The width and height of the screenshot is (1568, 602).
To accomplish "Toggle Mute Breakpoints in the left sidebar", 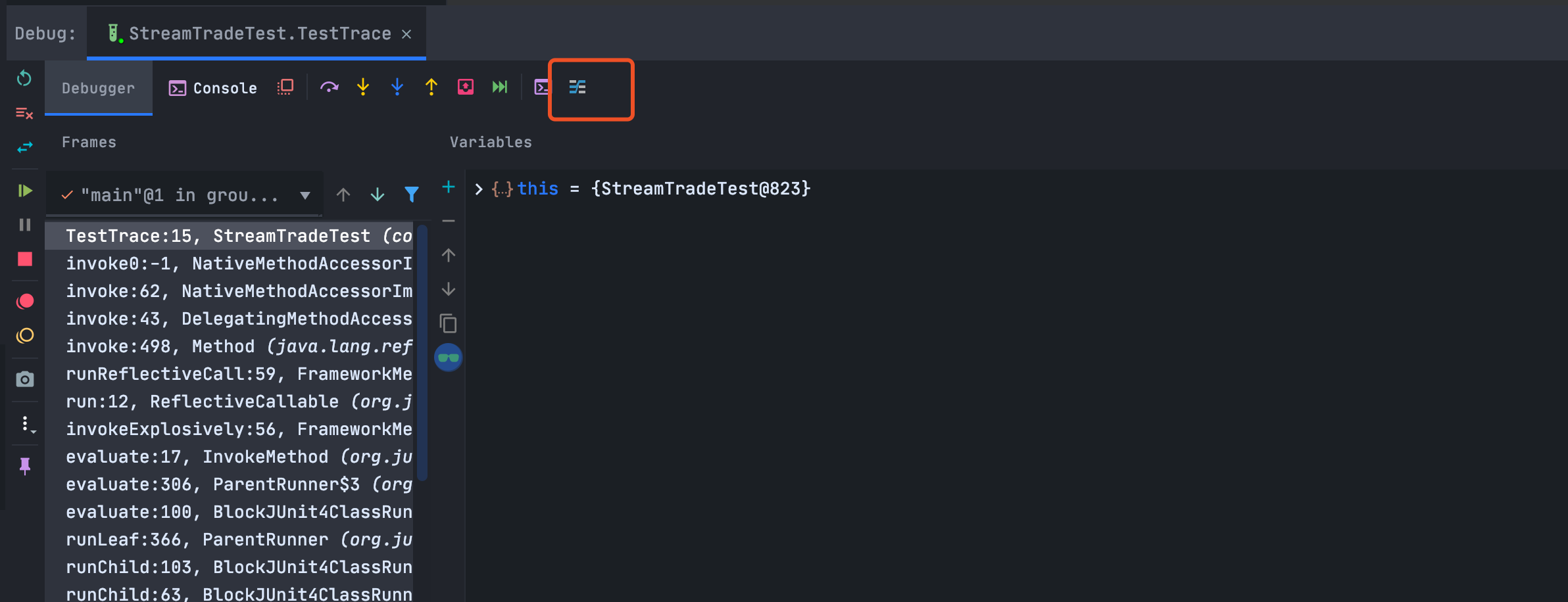I will click(25, 336).
